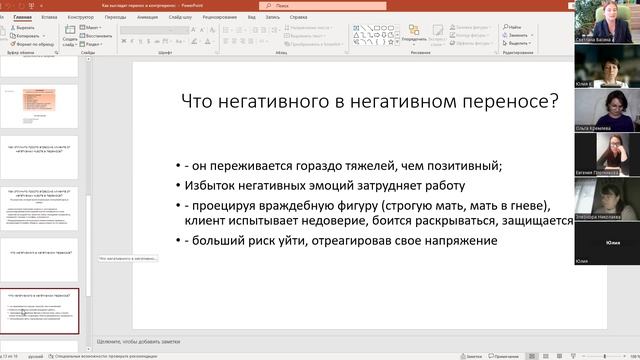Open the Справка ribbon tab
This screenshot has height=360, width=640.
[x=298, y=17]
